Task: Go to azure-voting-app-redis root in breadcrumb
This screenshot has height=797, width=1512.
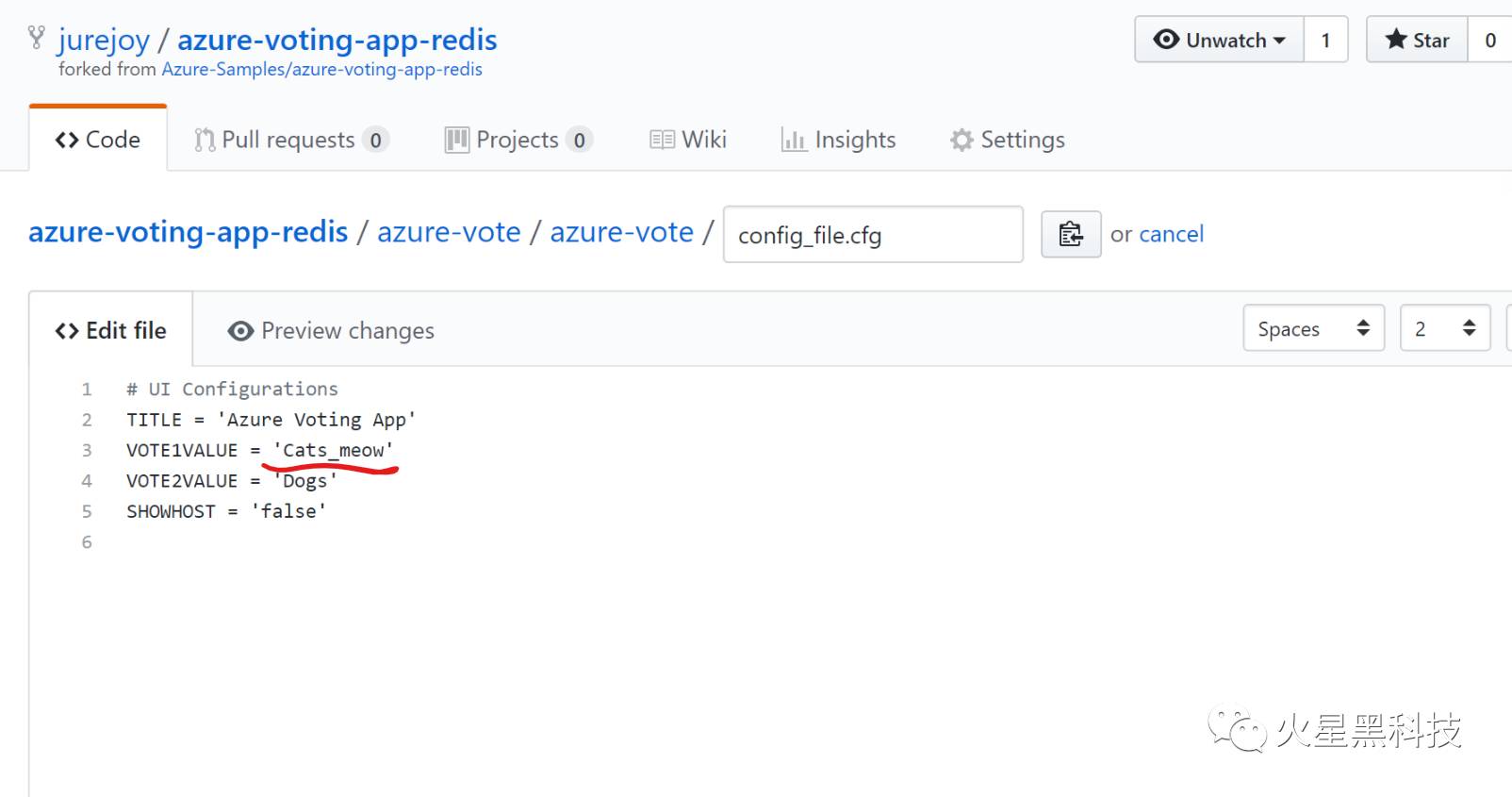Action: click(189, 232)
